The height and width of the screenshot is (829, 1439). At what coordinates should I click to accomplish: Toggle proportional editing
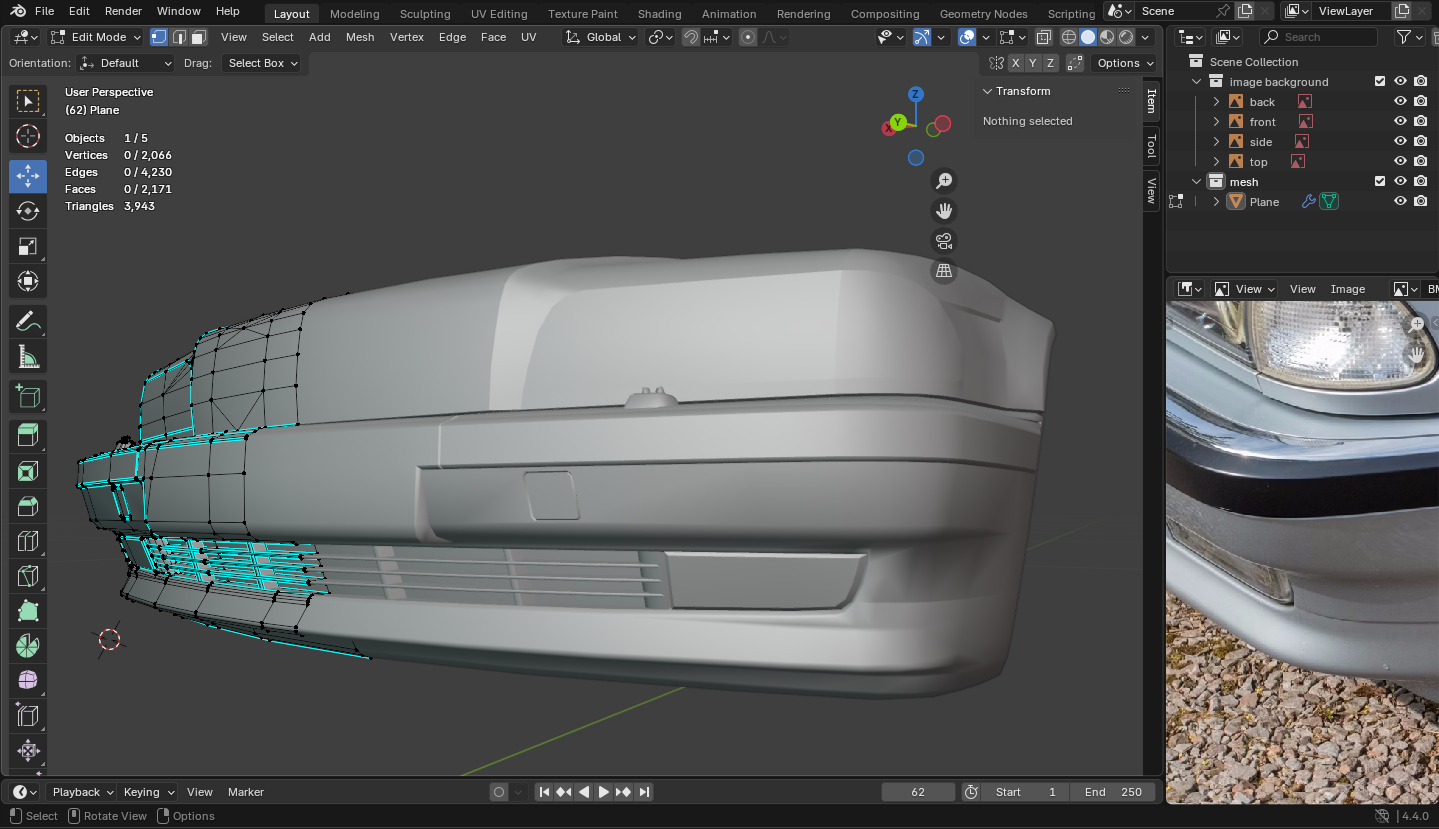tap(748, 37)
